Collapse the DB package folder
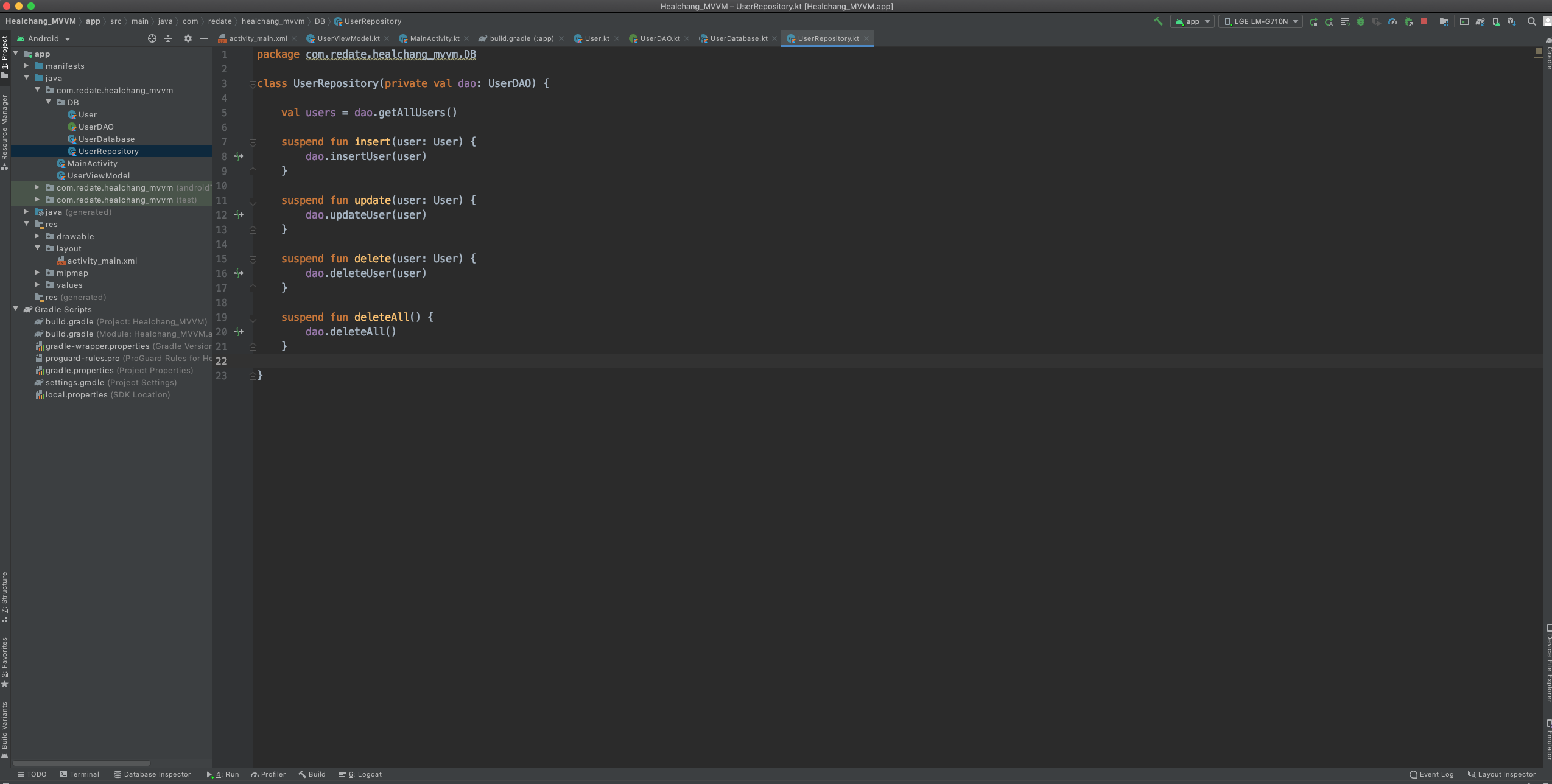The width and height of the screenshot is (1552, 784). [x=49, y=102]
